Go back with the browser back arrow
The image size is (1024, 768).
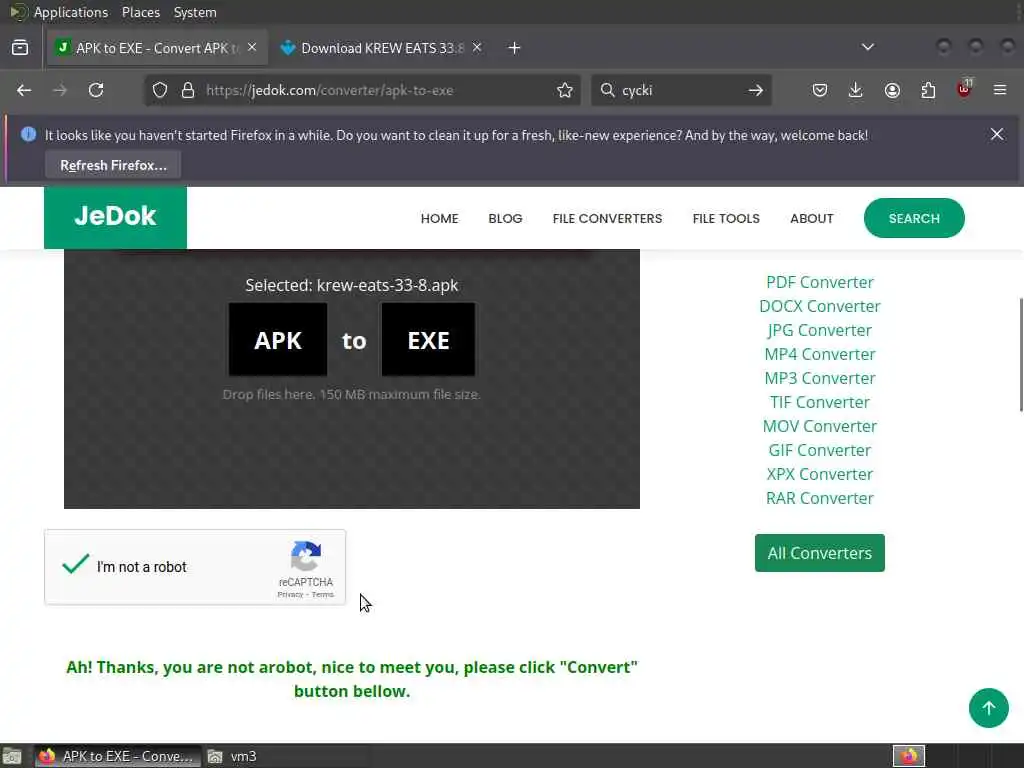pos(24,90)
